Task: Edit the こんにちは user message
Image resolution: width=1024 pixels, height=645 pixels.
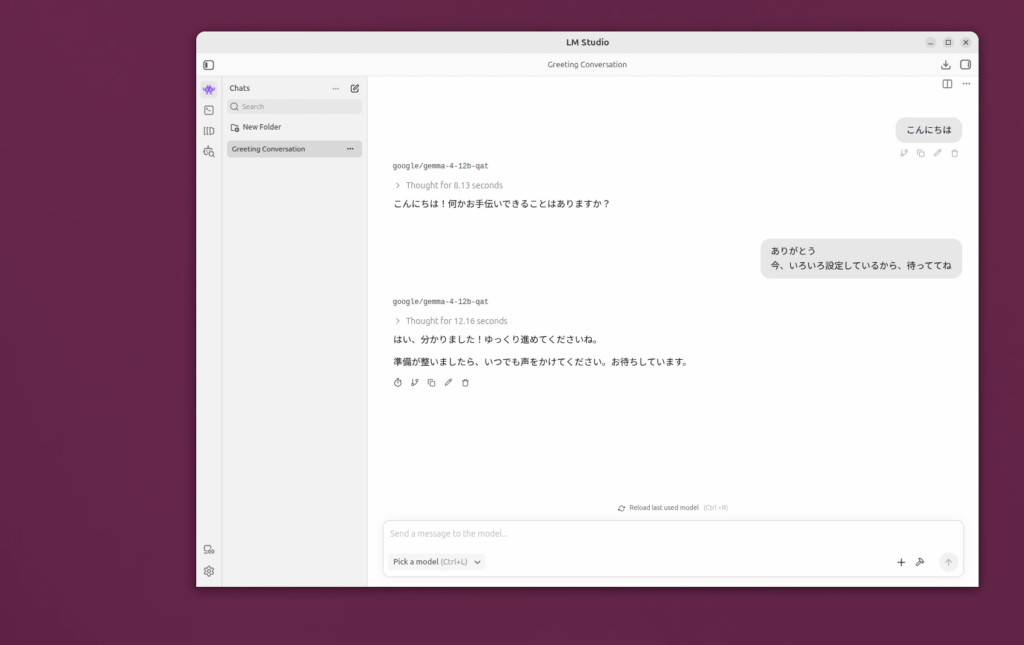Action: (938, 153)
